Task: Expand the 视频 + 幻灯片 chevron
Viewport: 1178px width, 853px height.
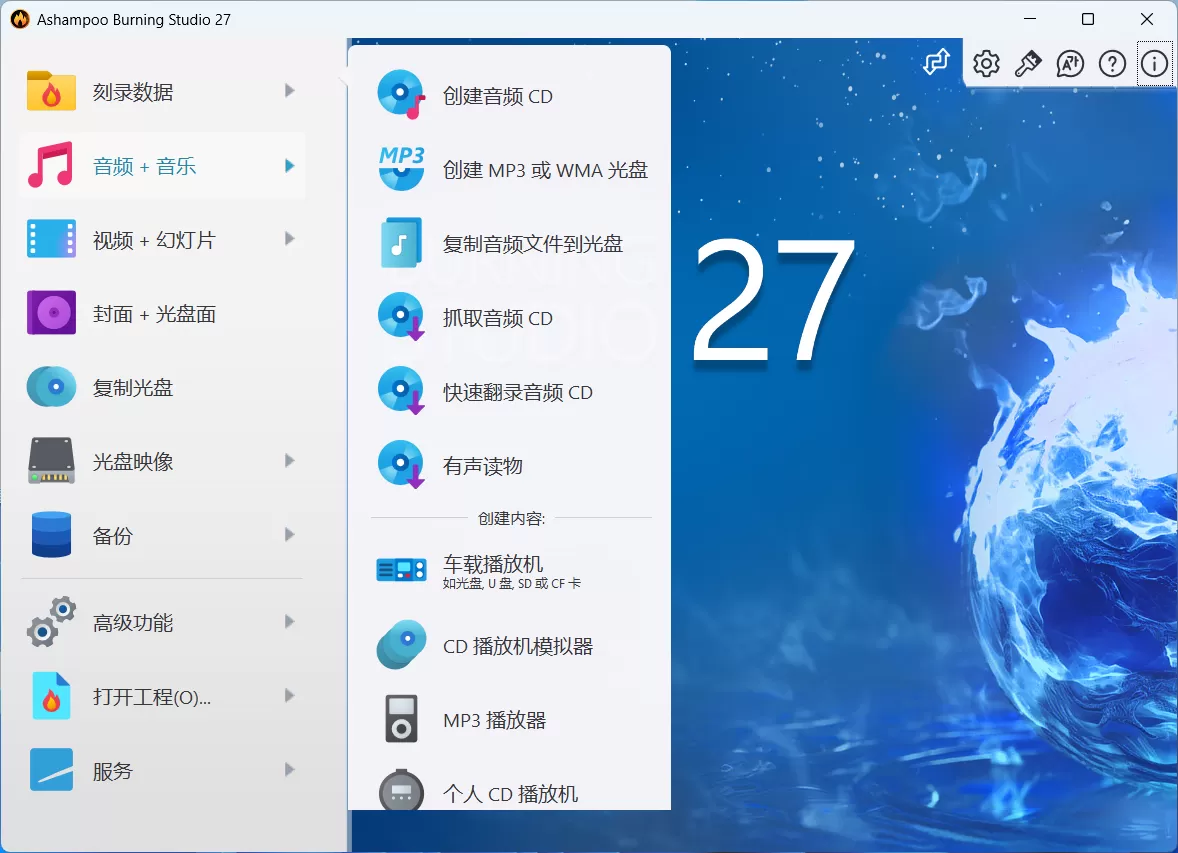Action: [x=289, y=239]
